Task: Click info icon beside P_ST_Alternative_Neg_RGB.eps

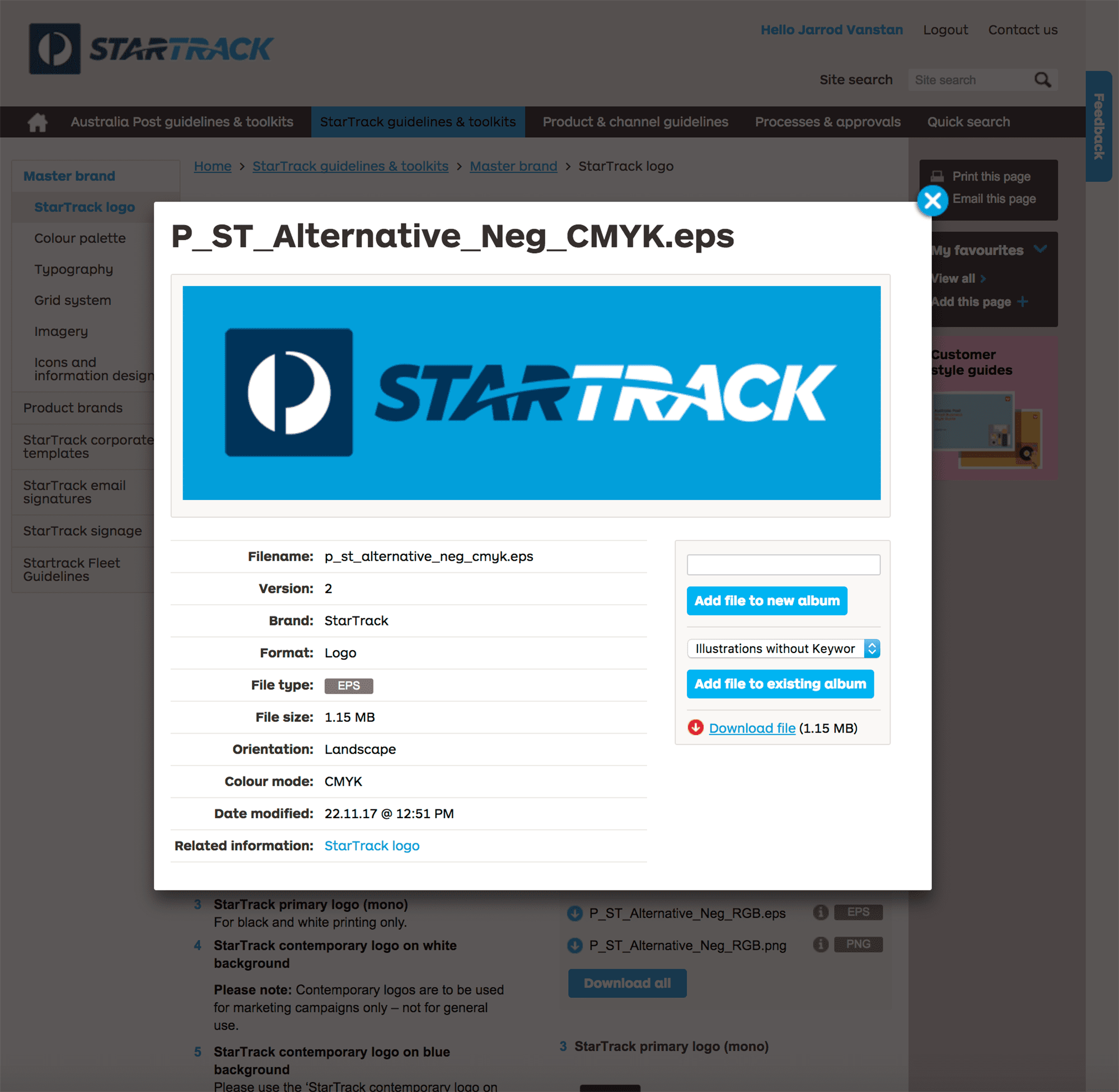Action: pyautogui.click(x=820, y=912)
